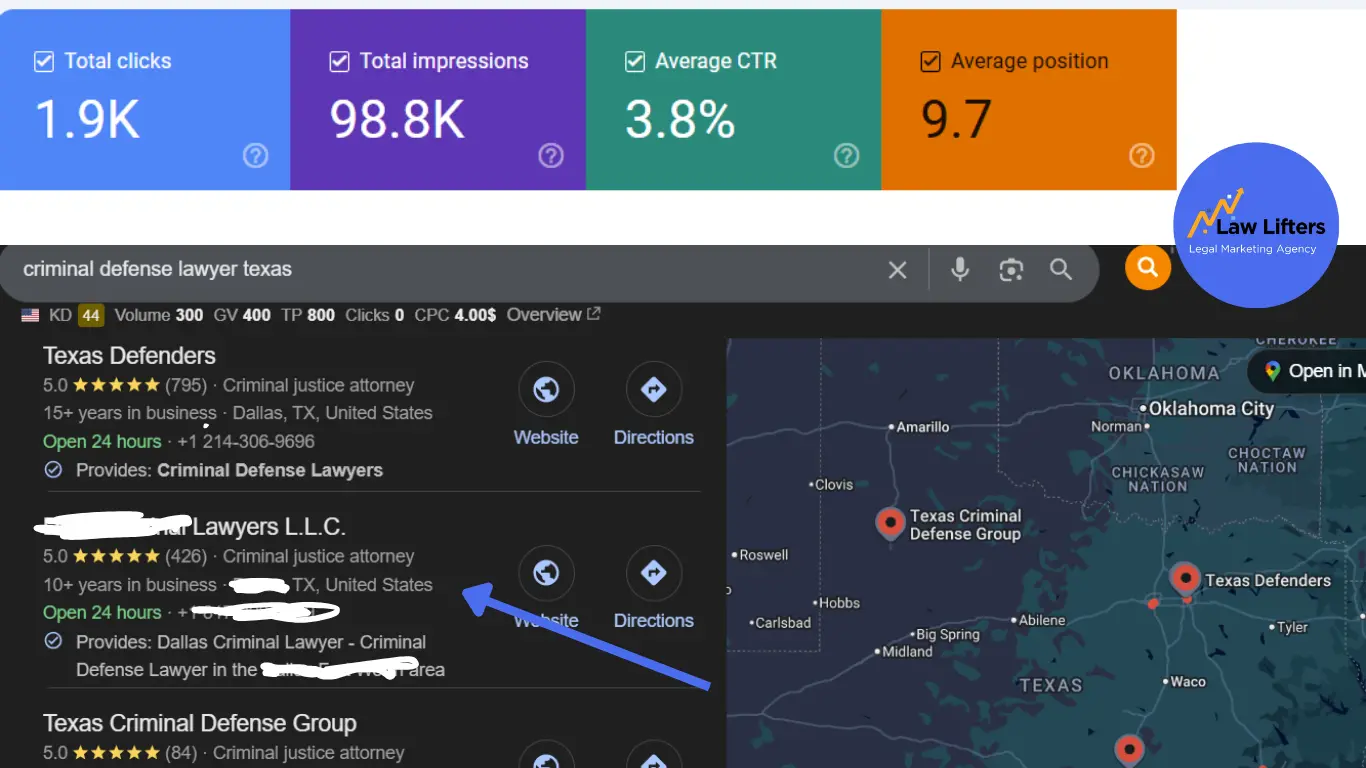Click help icon on Total impressions card
This screenshot has height=768, width=1366.
pyautogui.click(x=551, y=155)
